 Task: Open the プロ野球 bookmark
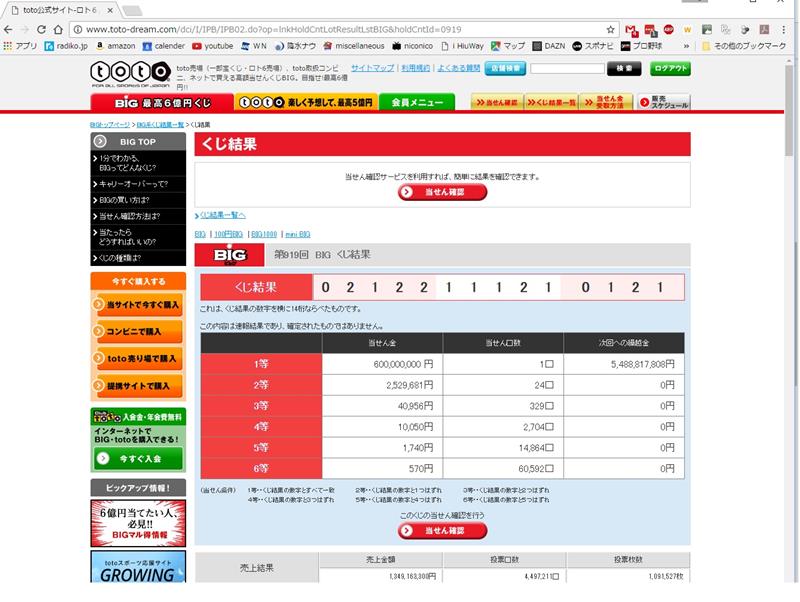click(641, 46)
